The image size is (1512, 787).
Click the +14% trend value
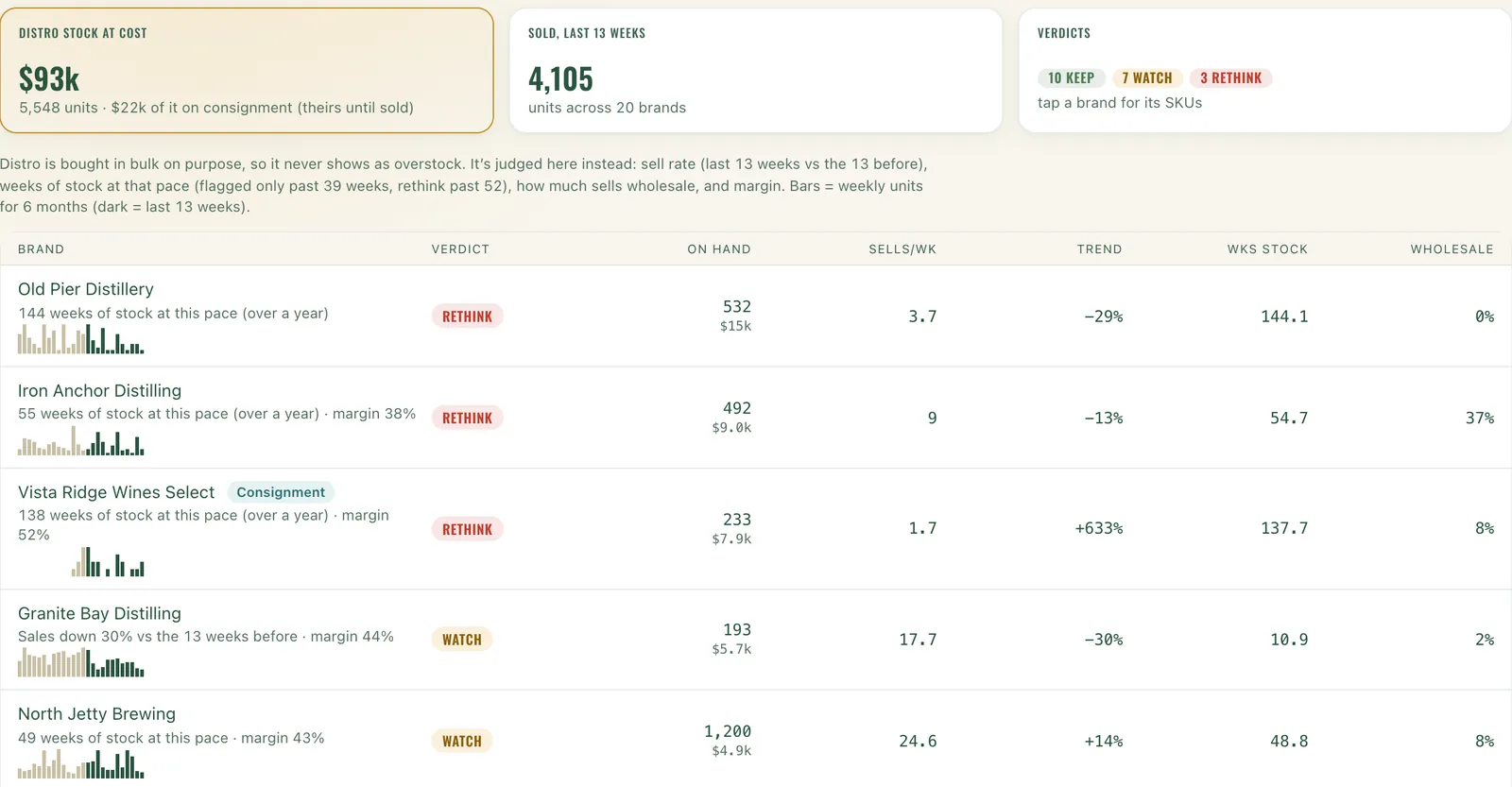(1103, 741)
